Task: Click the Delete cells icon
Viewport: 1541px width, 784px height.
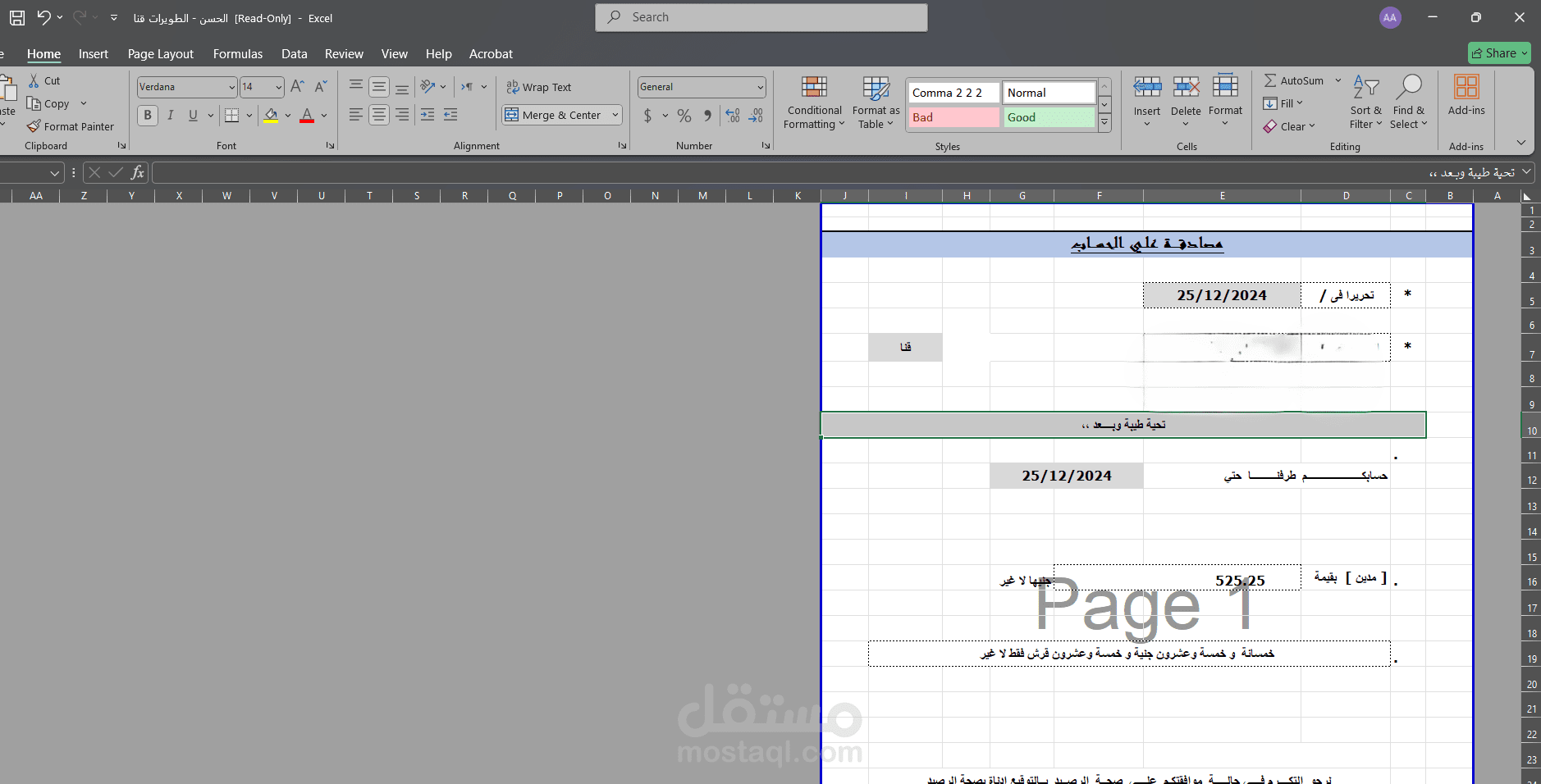Action: pyautogui.click(x=1186, y=86)
